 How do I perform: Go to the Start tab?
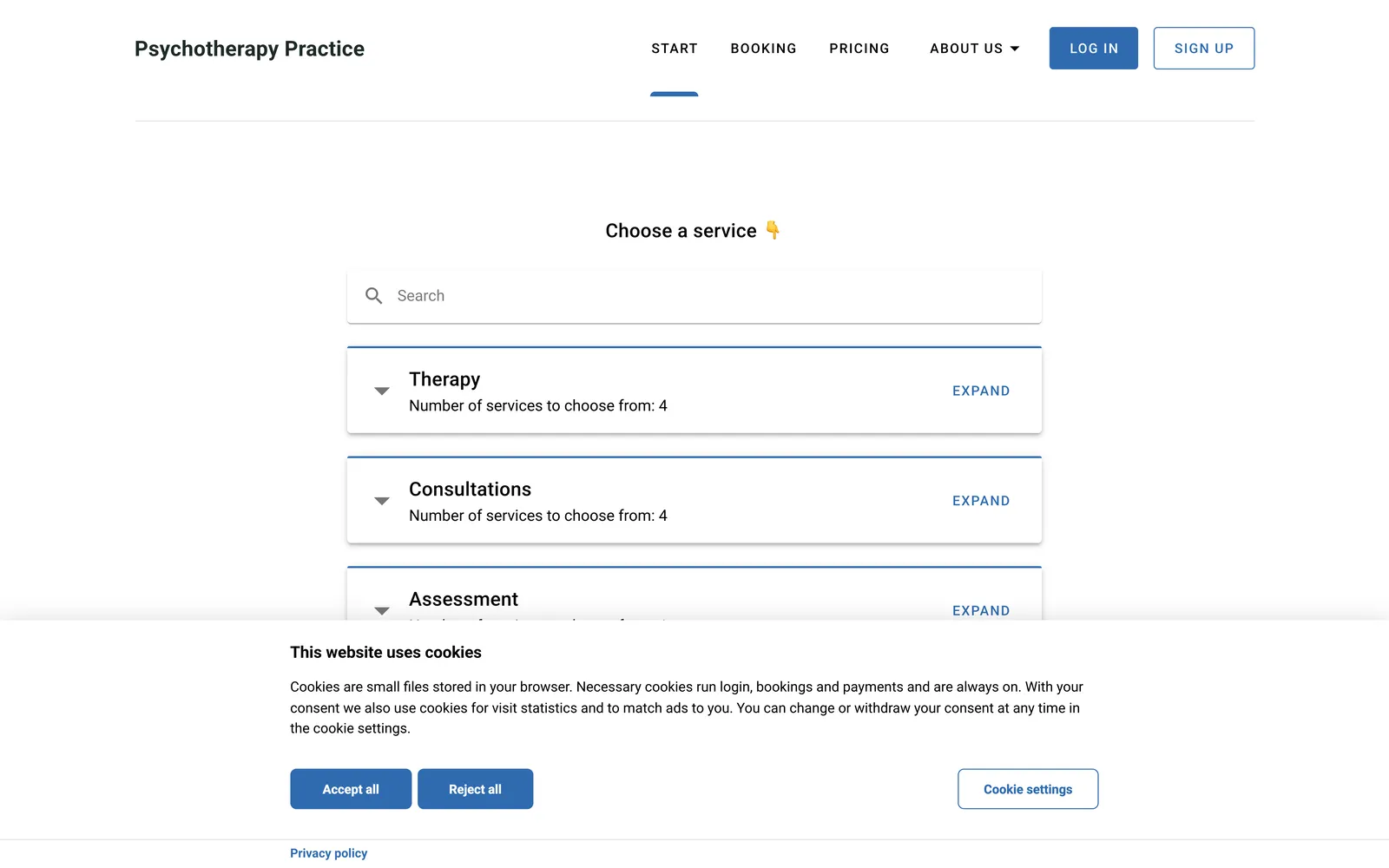[675, 49]
